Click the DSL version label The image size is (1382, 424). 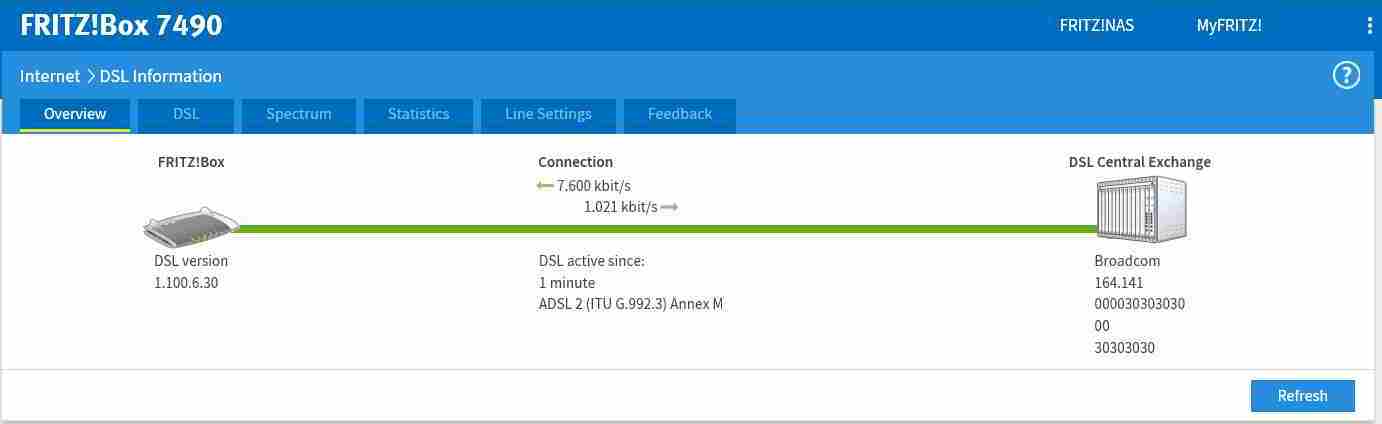[191, 261]
